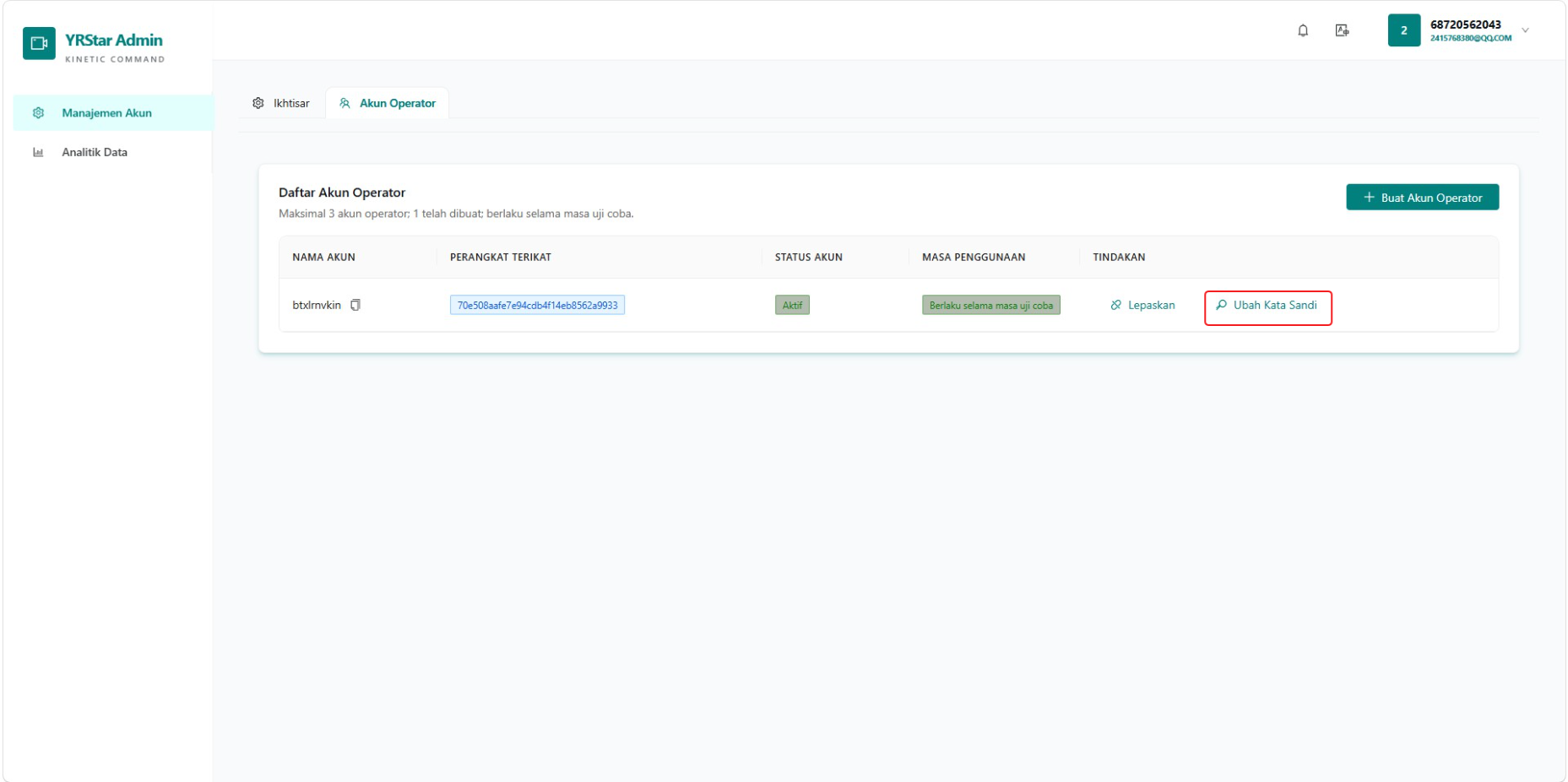This screenshot has width=1568, height=782.
Task: Click the YRStar Admin title text
Action: [114, 40]
